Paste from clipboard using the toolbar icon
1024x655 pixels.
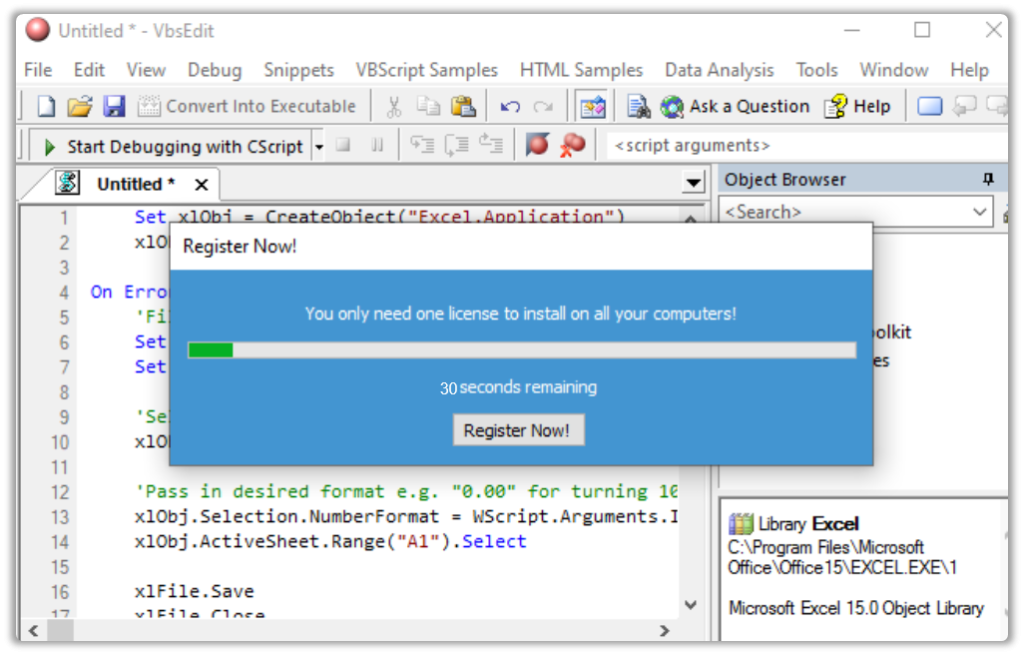(x=463, y=106)
